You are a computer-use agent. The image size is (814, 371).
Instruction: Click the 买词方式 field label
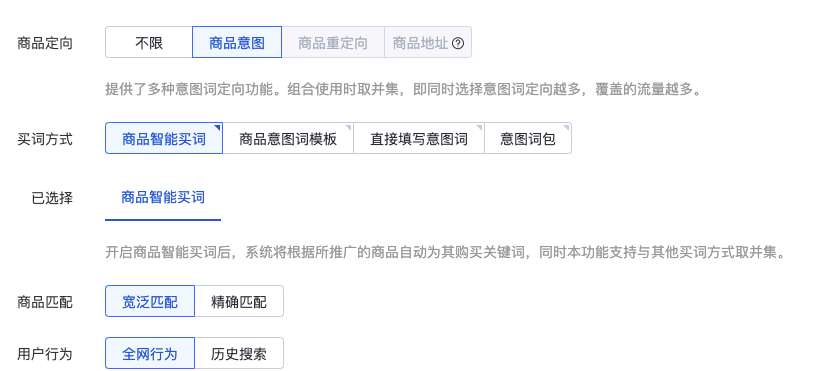point(45,139)
